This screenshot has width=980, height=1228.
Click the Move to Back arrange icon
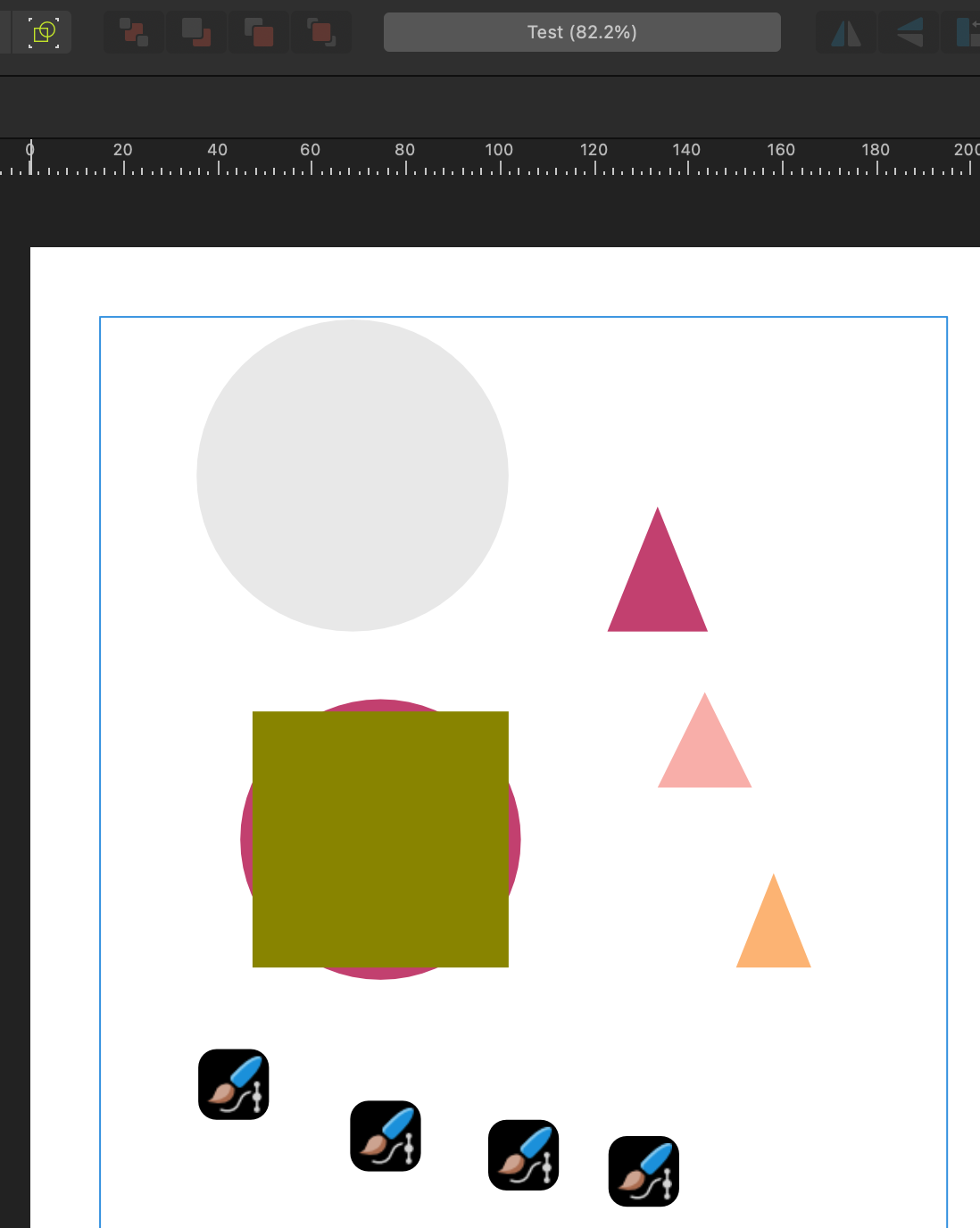click(134, 33)
